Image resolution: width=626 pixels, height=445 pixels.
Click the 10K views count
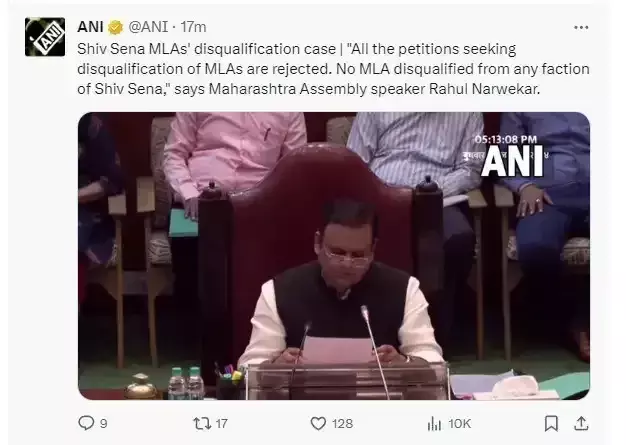click(460, 423)
